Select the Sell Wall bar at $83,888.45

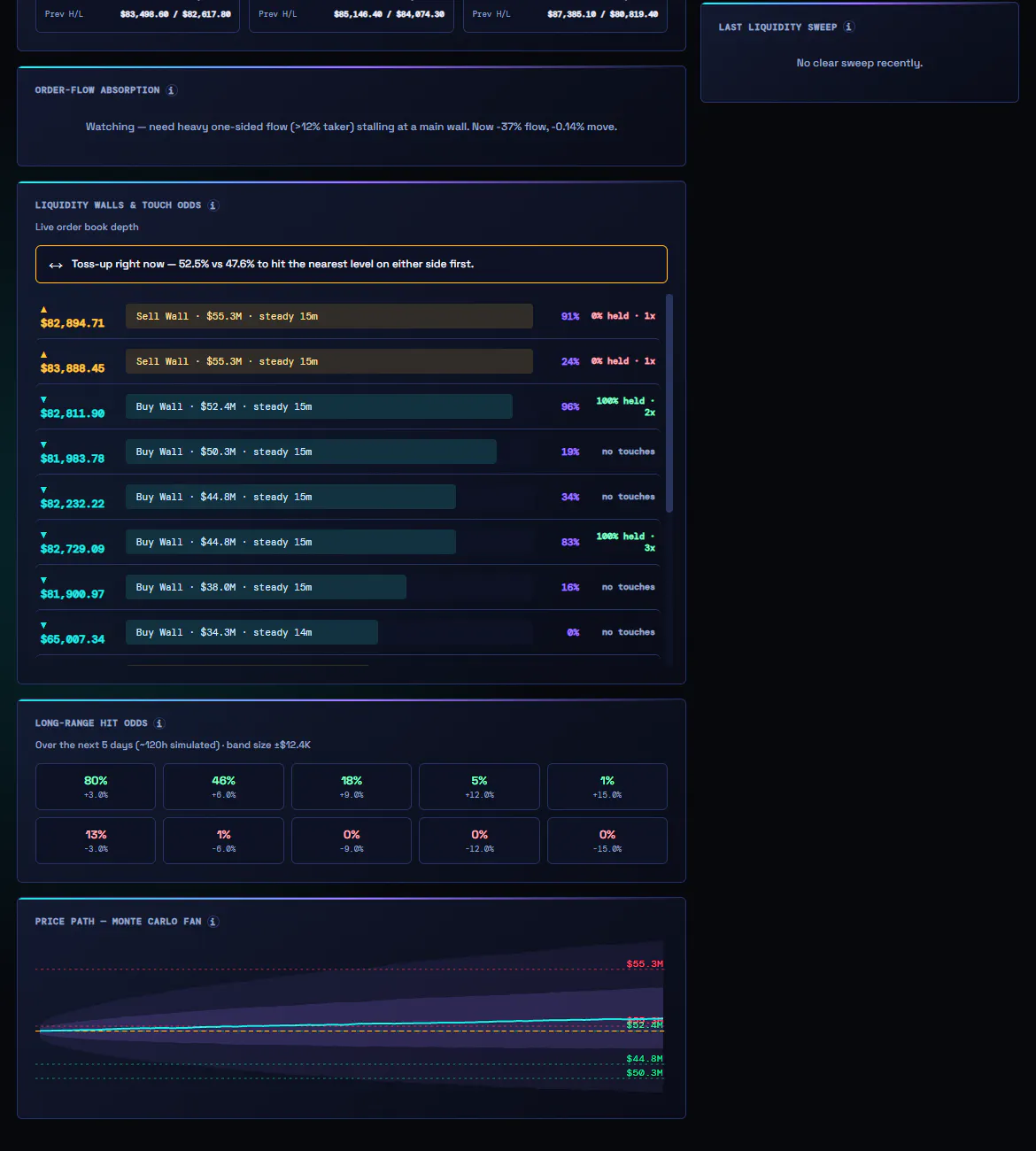[329, 361]
